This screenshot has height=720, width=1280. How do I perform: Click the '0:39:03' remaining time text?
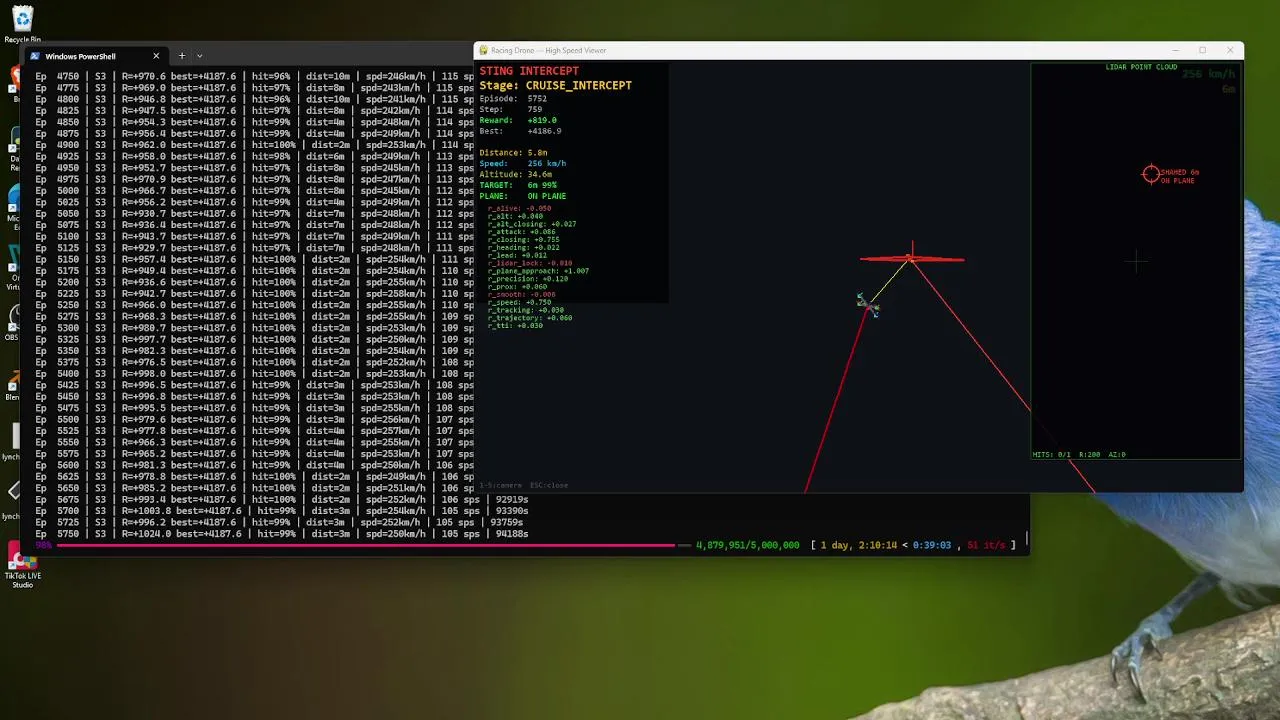pos(931,545)
